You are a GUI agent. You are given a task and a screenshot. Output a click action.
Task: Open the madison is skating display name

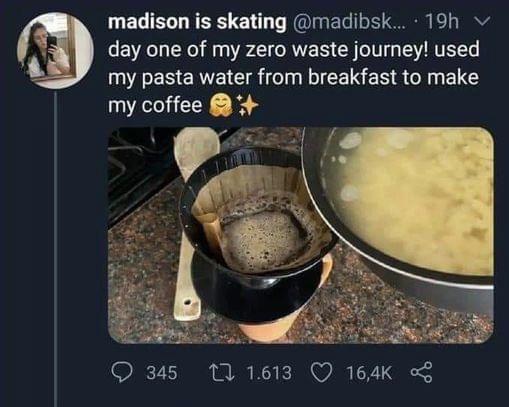click(197, 22)
